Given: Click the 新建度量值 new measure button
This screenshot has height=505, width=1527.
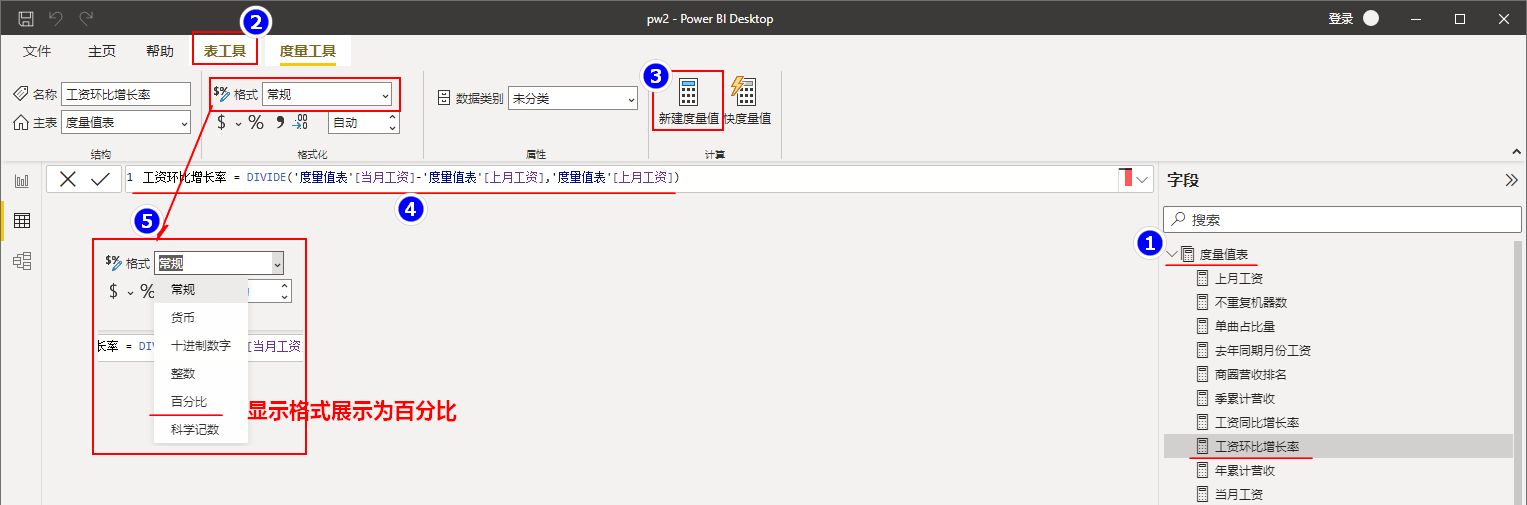Looking at the screenshot, I should pyautogui.click(x=688, y=101).
